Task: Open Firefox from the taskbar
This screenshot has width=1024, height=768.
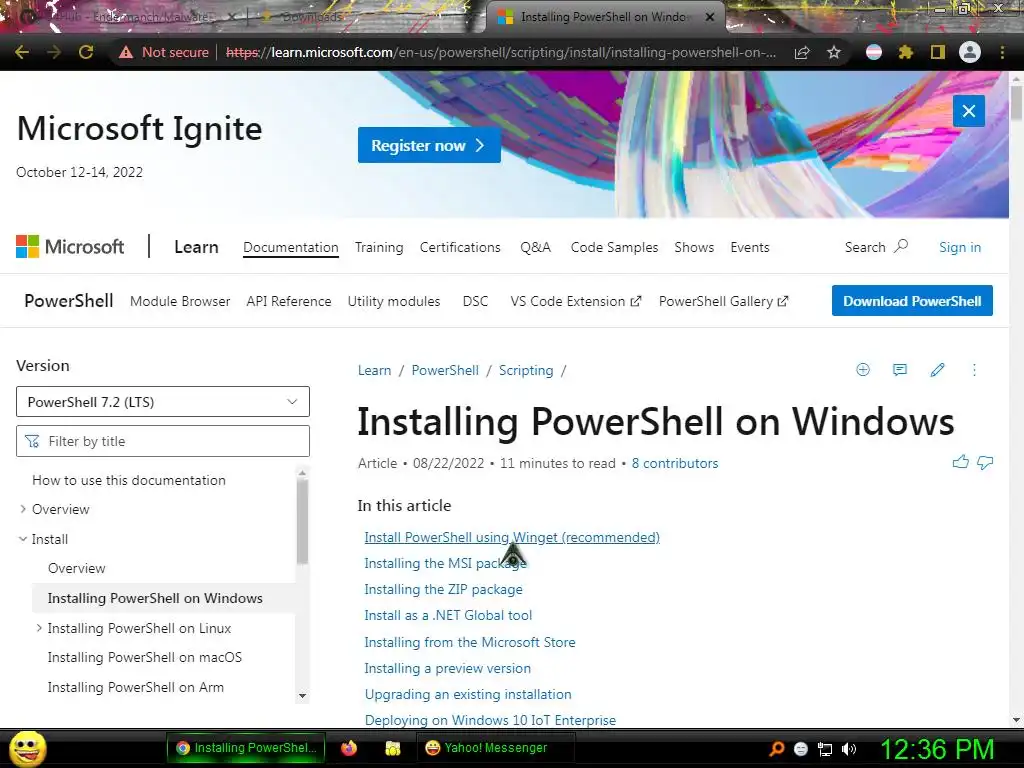Action: [349, 748]
